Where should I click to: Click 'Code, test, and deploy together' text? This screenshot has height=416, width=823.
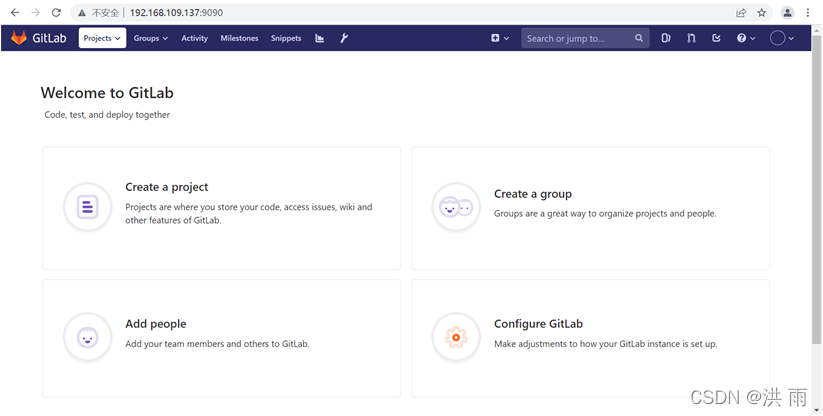click(x=107, y=114)
